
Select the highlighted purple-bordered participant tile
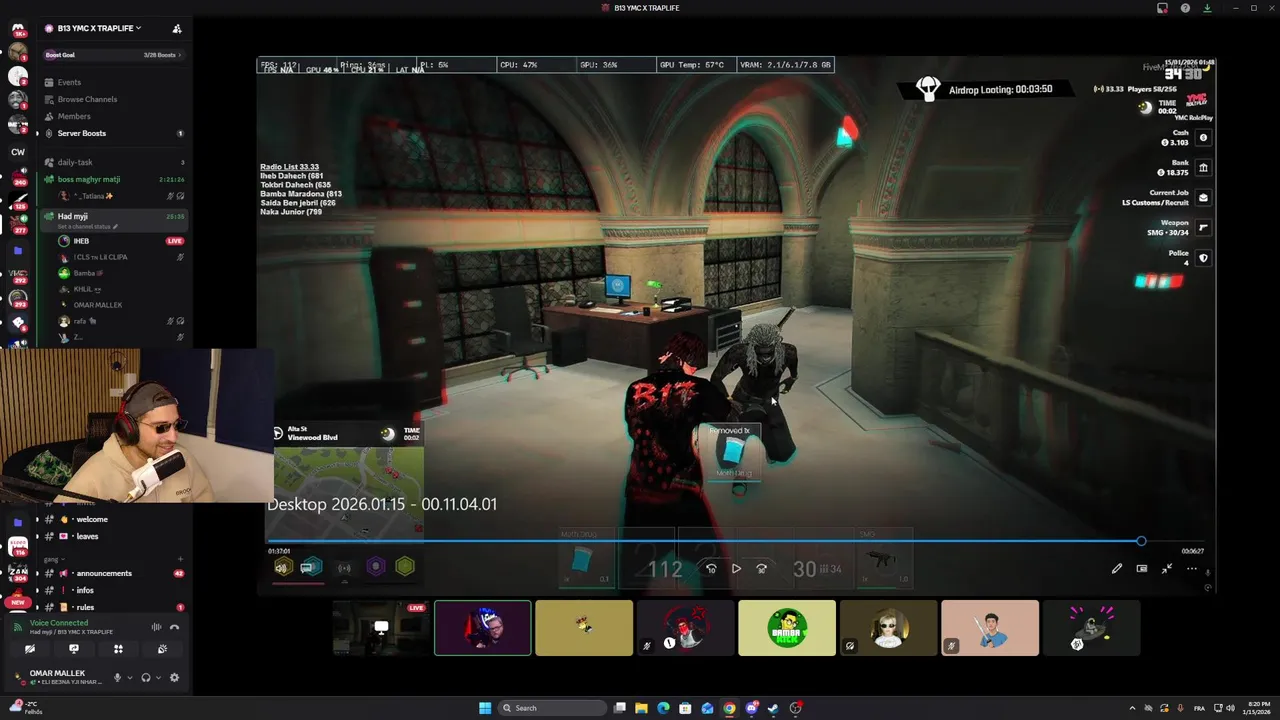(x=483, y=628)
